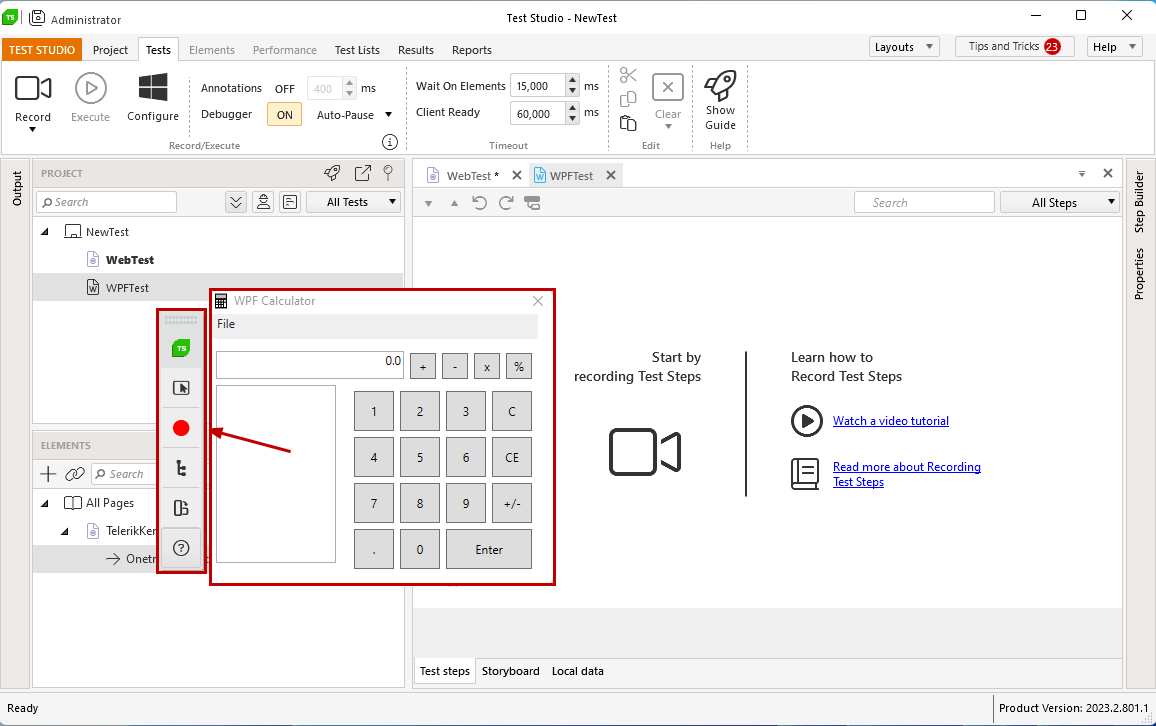Viewport: 1156px width, 726px height.
Task: Expand the Step Builder side panel
Action: [x=1139, y=202]
